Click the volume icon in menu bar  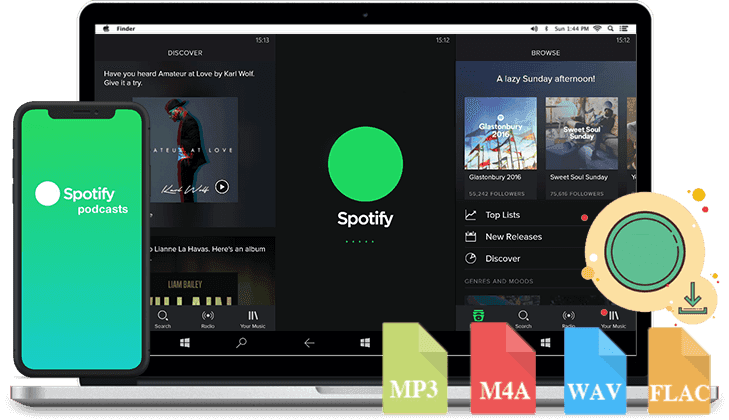point(534,29)
